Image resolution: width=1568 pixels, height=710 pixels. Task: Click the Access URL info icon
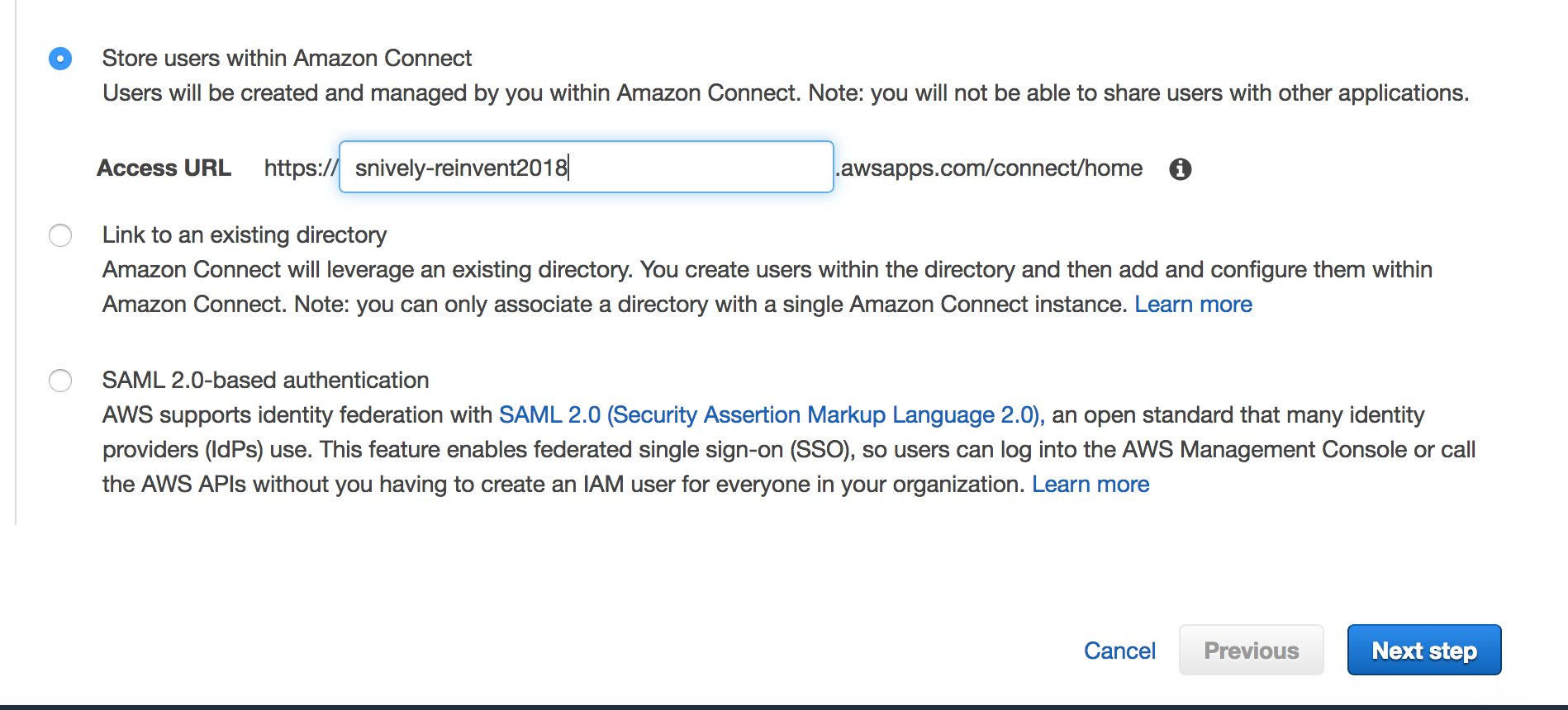(x=1180, y=168)
